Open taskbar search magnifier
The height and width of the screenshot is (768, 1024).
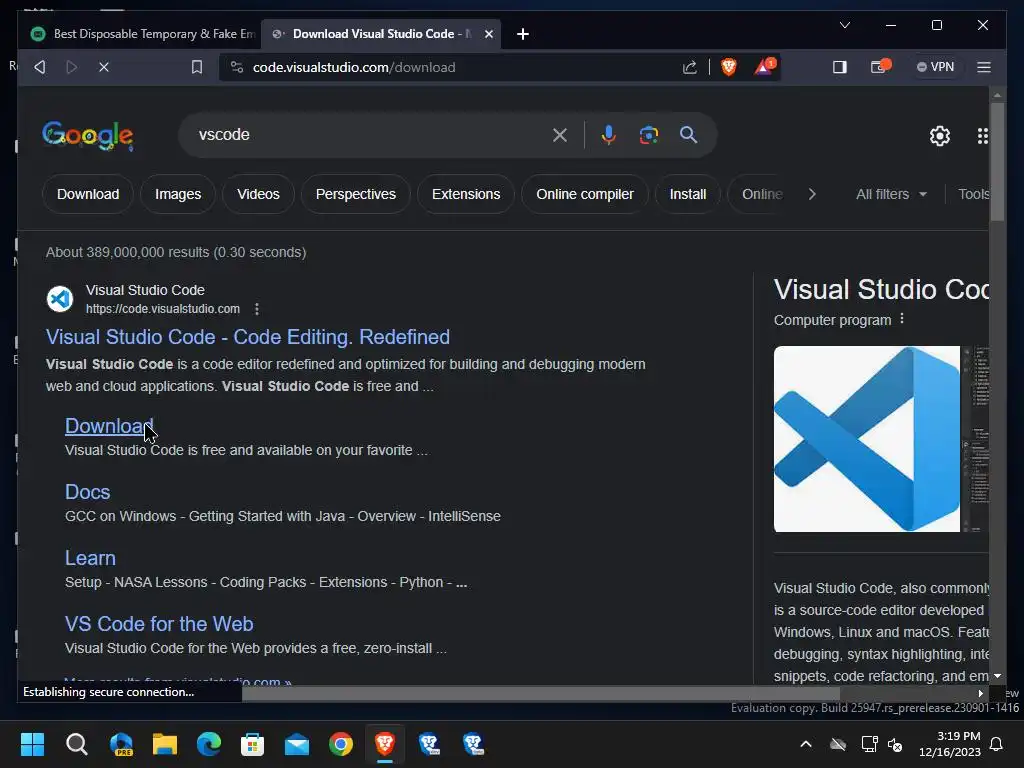pyautogui.click(x=77, y=744)
